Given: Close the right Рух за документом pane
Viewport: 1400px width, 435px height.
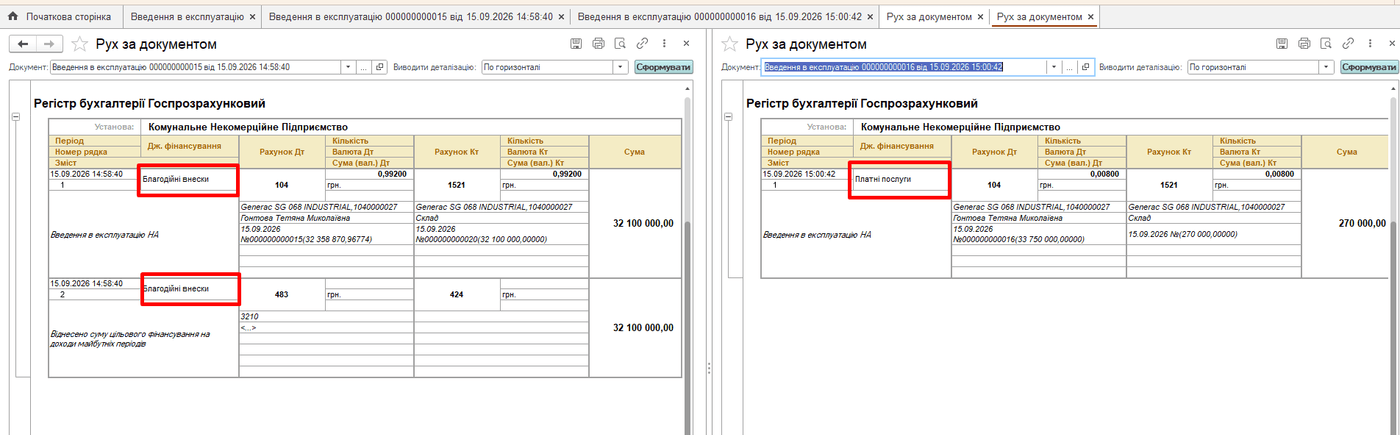Looking at the screenshot, I should [1392, 44].
